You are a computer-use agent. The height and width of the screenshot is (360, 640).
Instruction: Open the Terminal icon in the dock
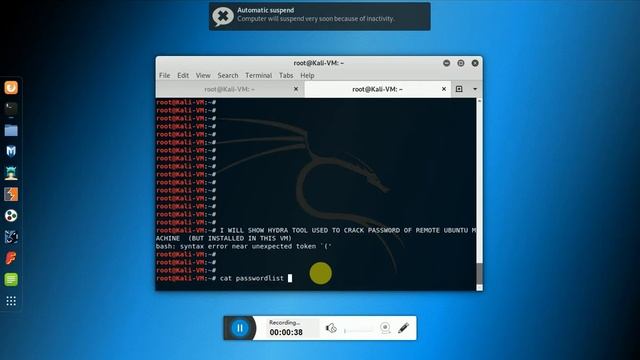(x=11, y=109)
